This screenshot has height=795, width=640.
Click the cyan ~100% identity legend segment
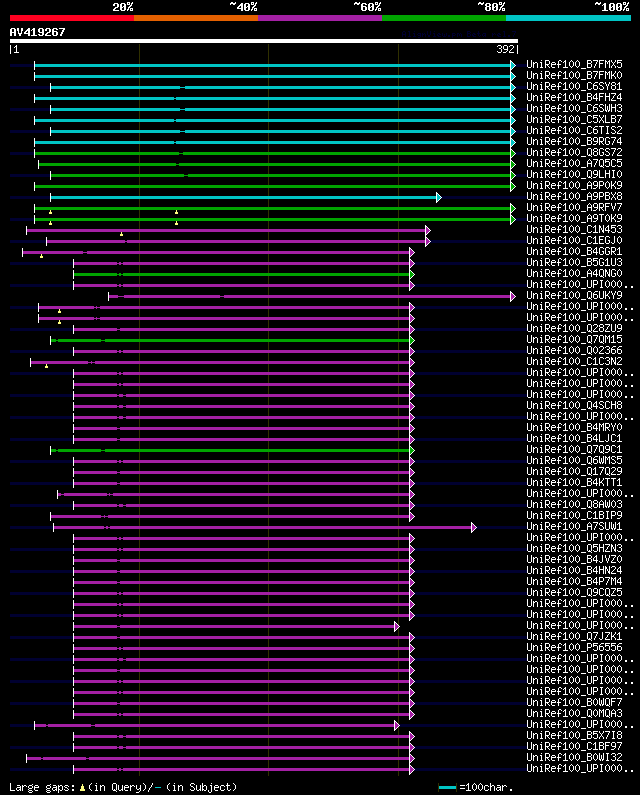[568, 18]
